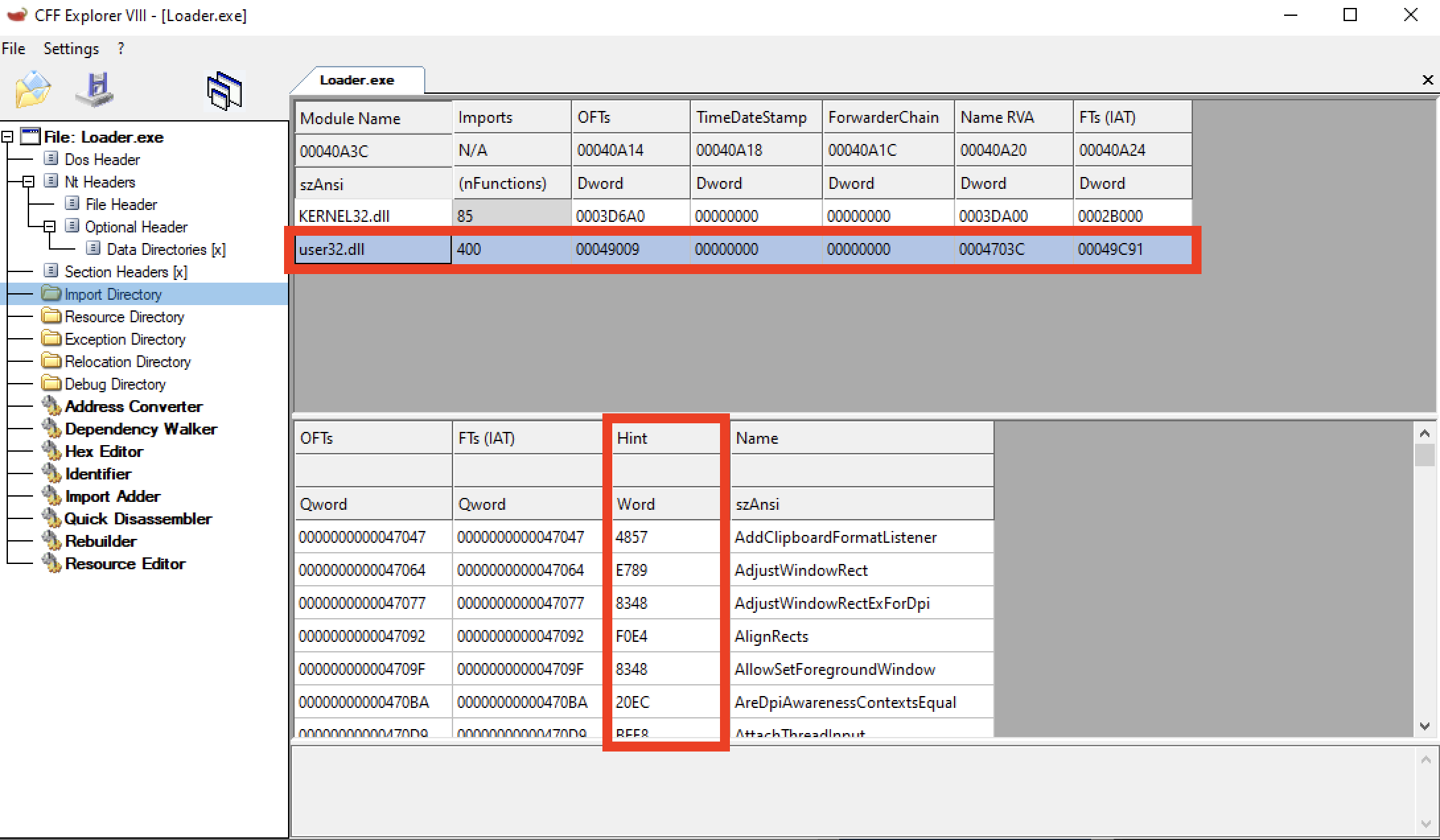Viewport: 1440px width, 840px height.
Task: Click the up arrow of function list scrollbar
Action: point(1424,433)
